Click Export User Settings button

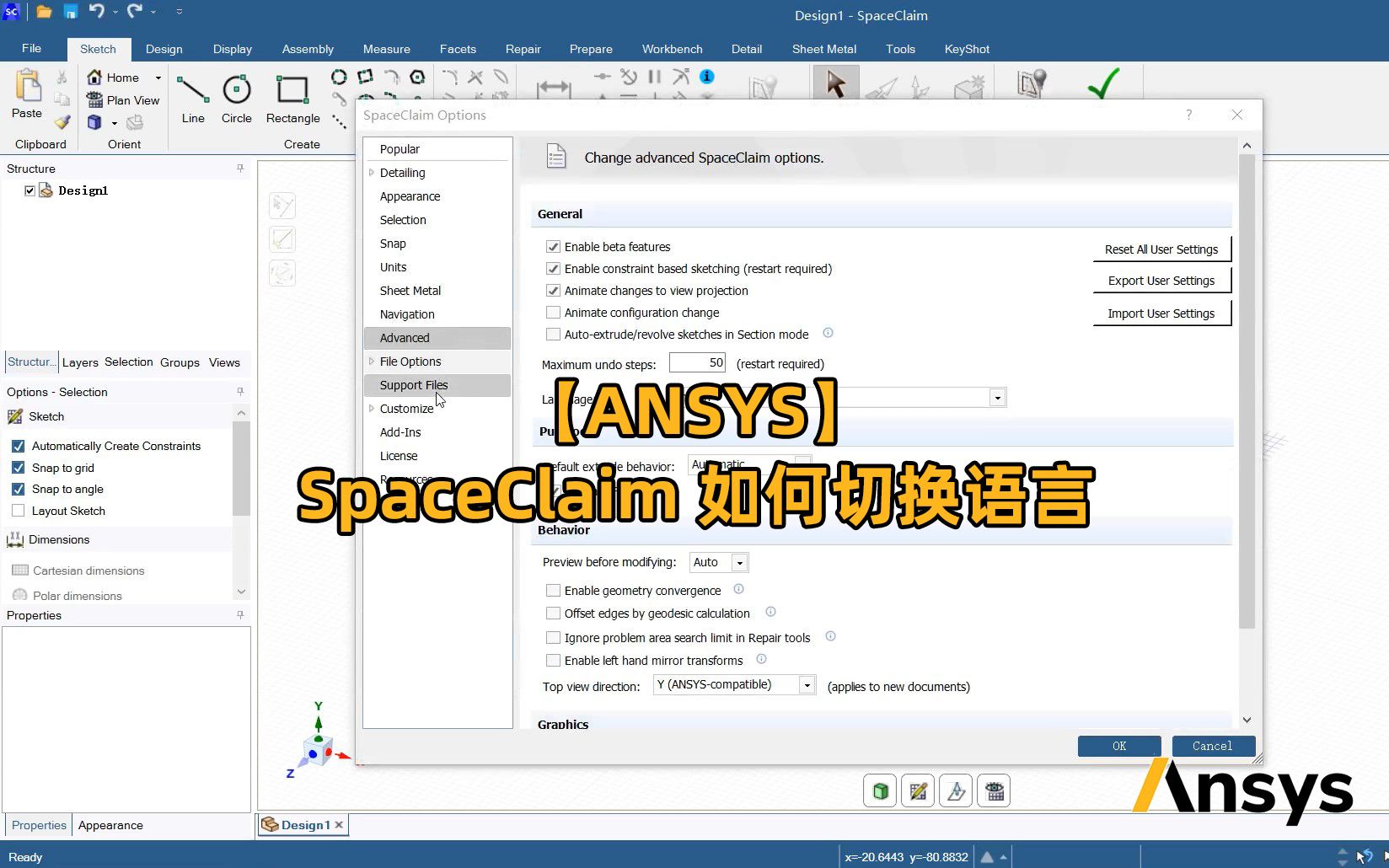pyautogui.click(x=1161, y=281)
